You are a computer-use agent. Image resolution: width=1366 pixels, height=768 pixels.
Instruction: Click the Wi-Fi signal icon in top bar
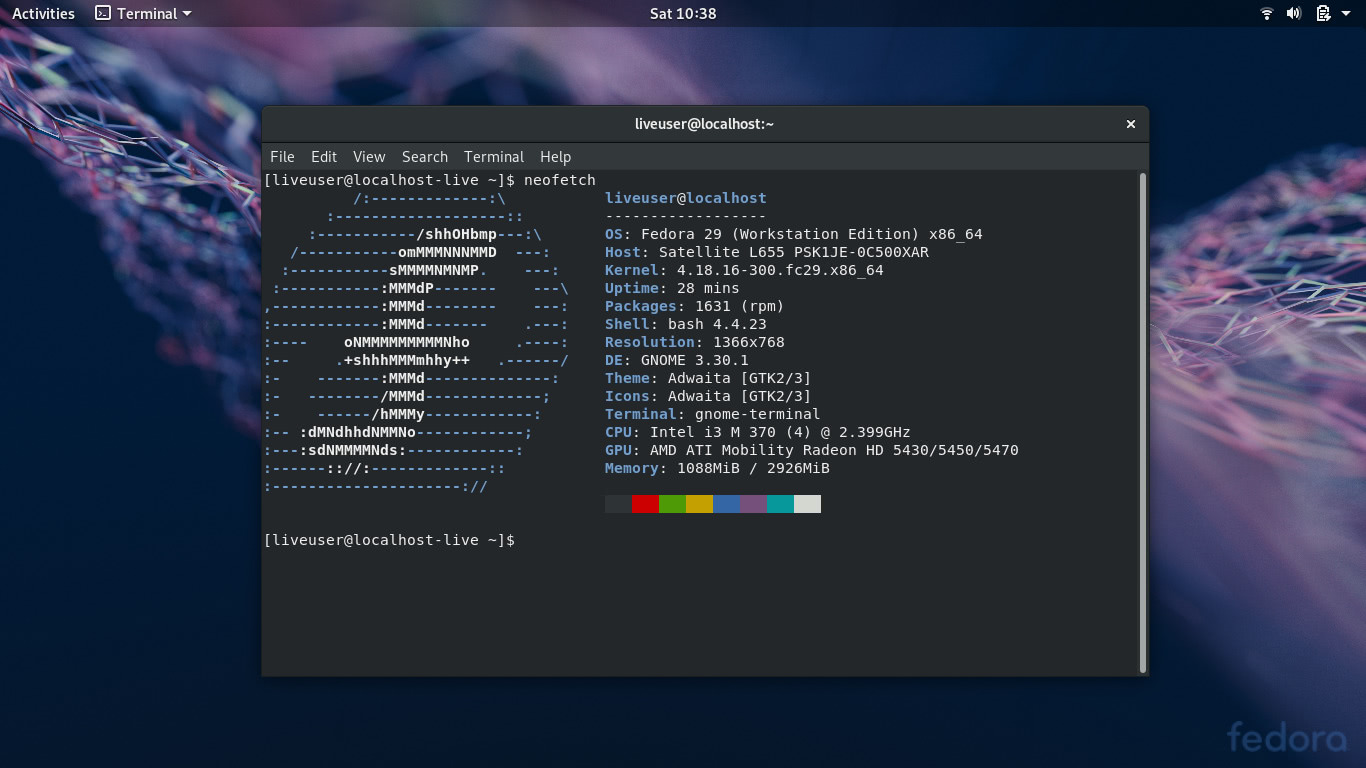coord(1266,13)
